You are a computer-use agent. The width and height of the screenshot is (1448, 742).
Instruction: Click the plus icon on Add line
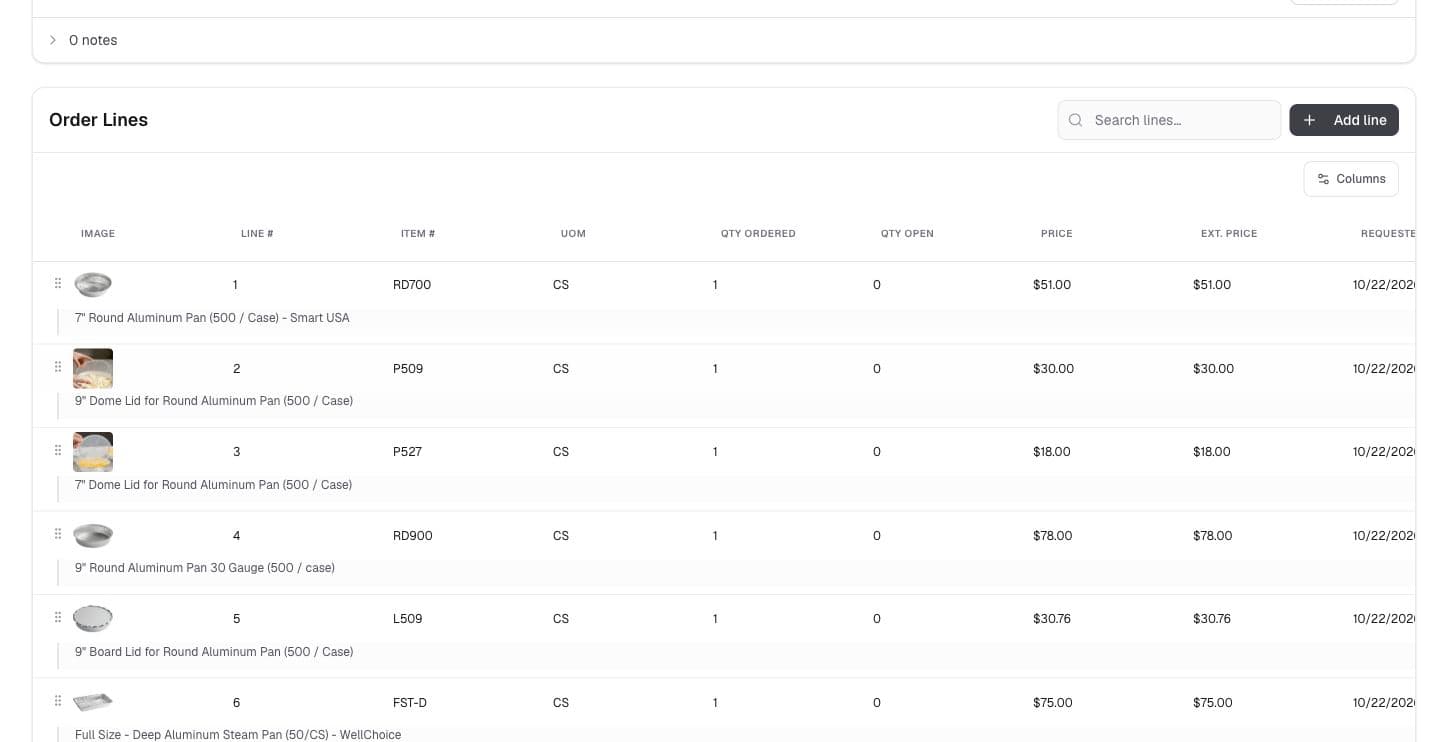click(1310, 120)
